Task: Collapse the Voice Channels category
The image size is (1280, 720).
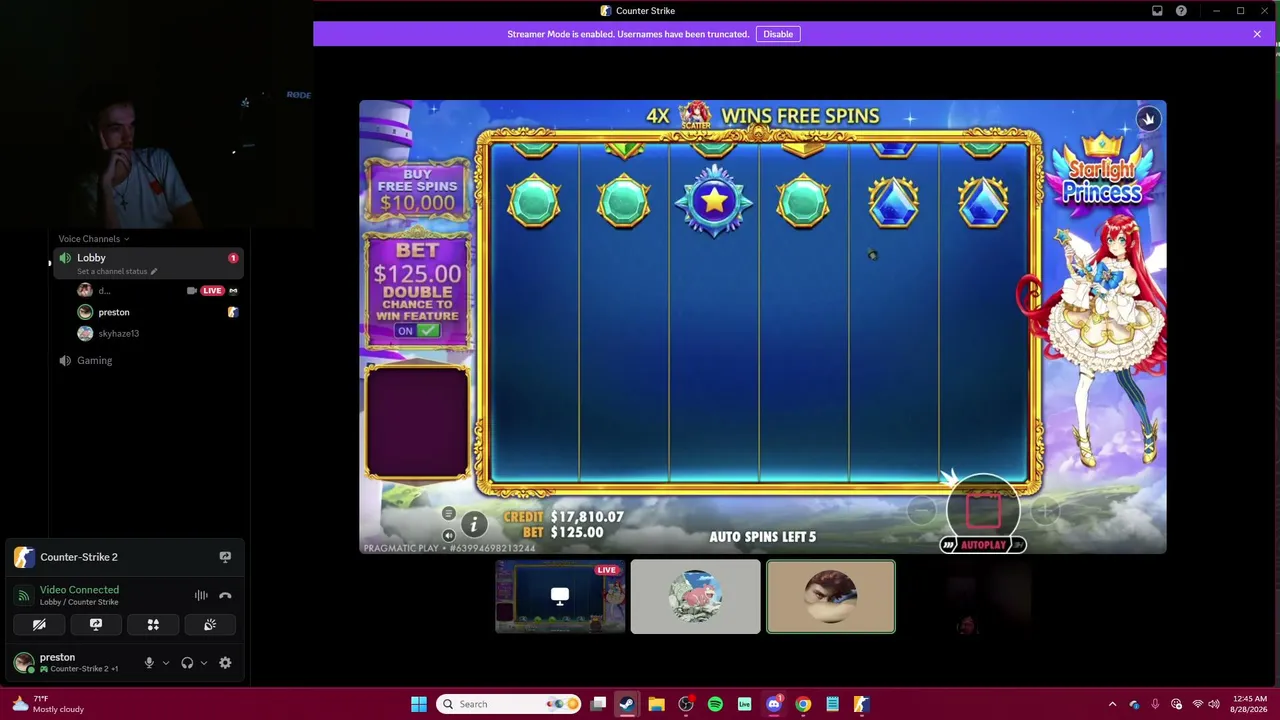Action: [x=93, y=239]
